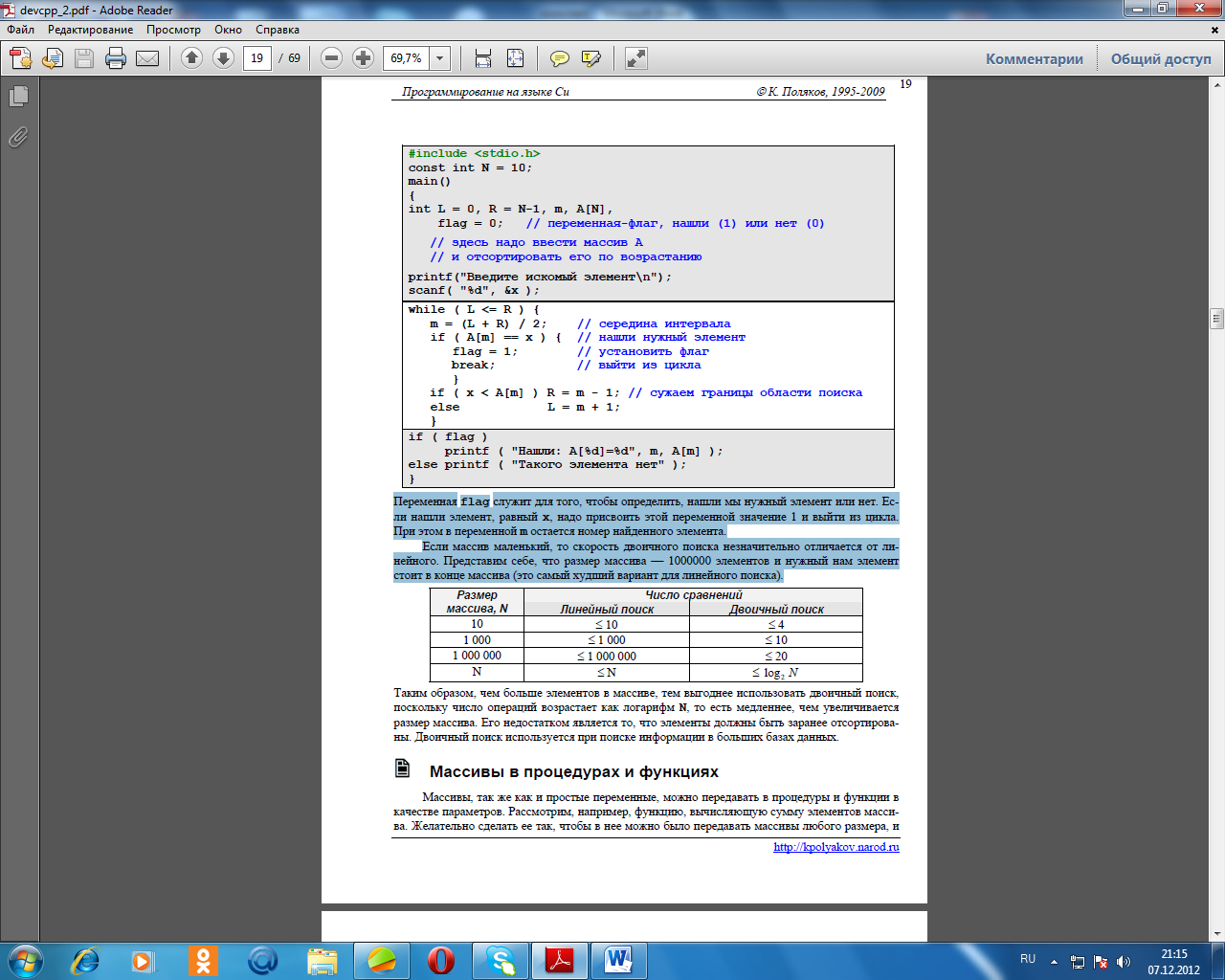The height and width of the screenshot is (980, 1225).
Task: Click the total page count "/ 69"
Action: (x=289, y=58)
